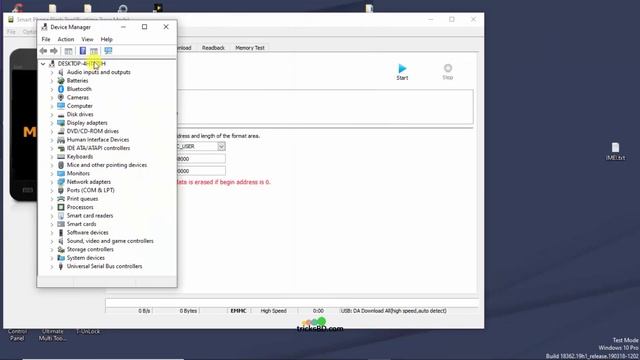Click the Flash Tool progress bar
The height and width of the screenshot is (360, 640).
click(291, 302)
